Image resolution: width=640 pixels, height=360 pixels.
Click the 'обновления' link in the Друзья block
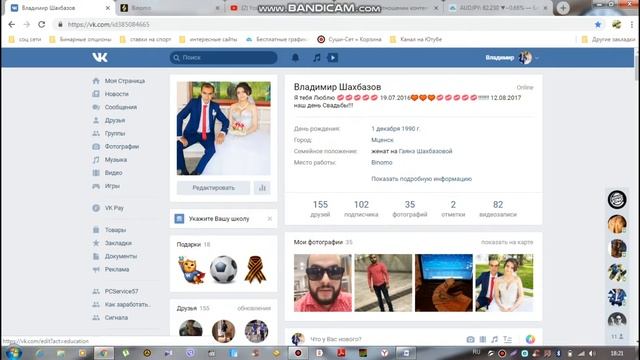pos(254,308)
